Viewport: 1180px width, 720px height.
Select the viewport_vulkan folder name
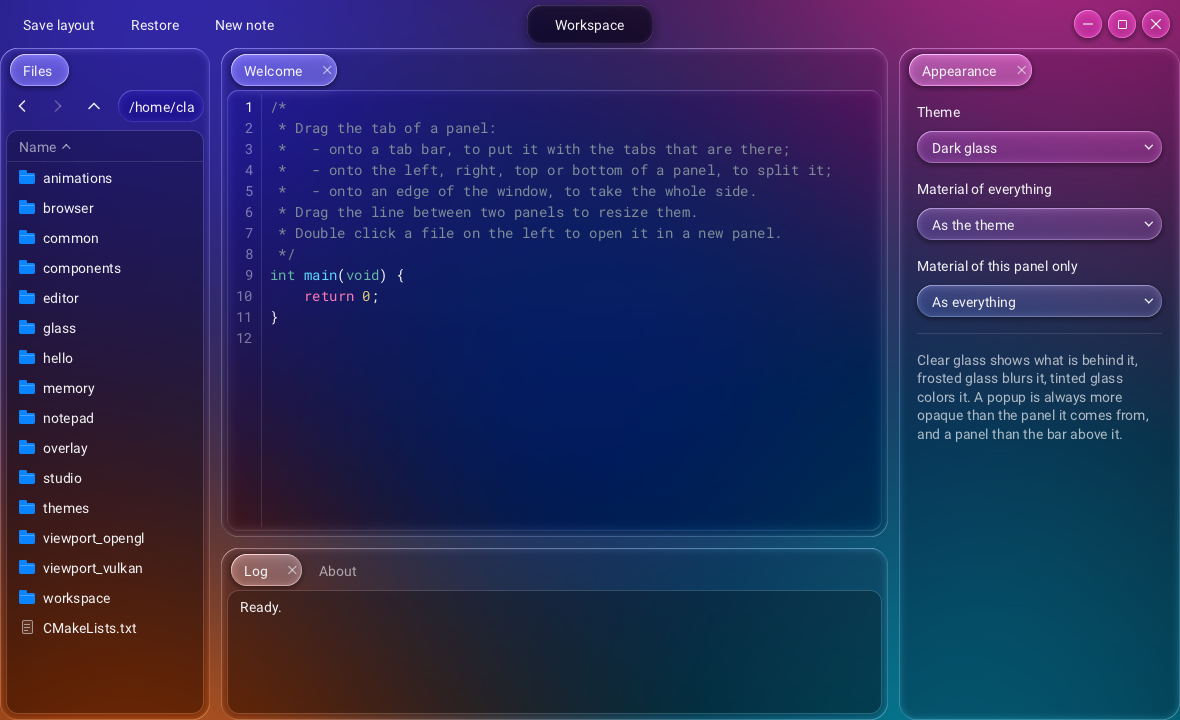(x=93, y=568)
